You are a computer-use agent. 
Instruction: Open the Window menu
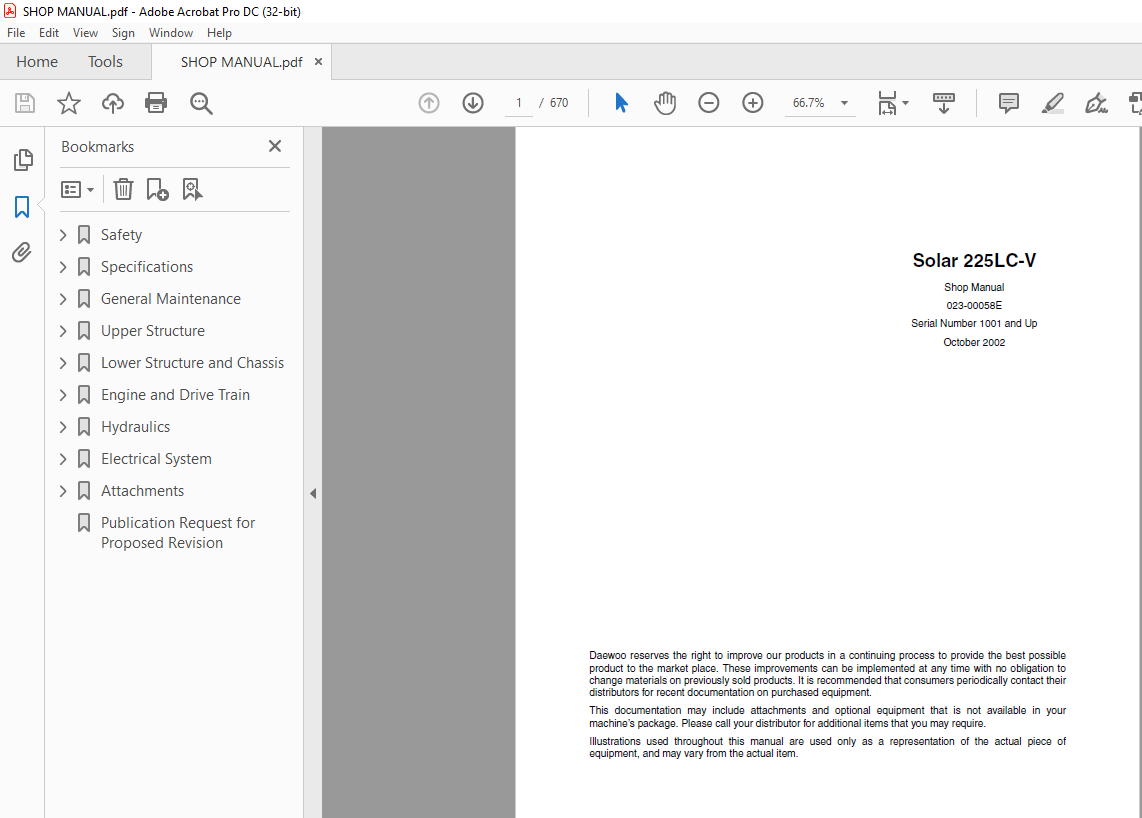(x=170, y=33)
